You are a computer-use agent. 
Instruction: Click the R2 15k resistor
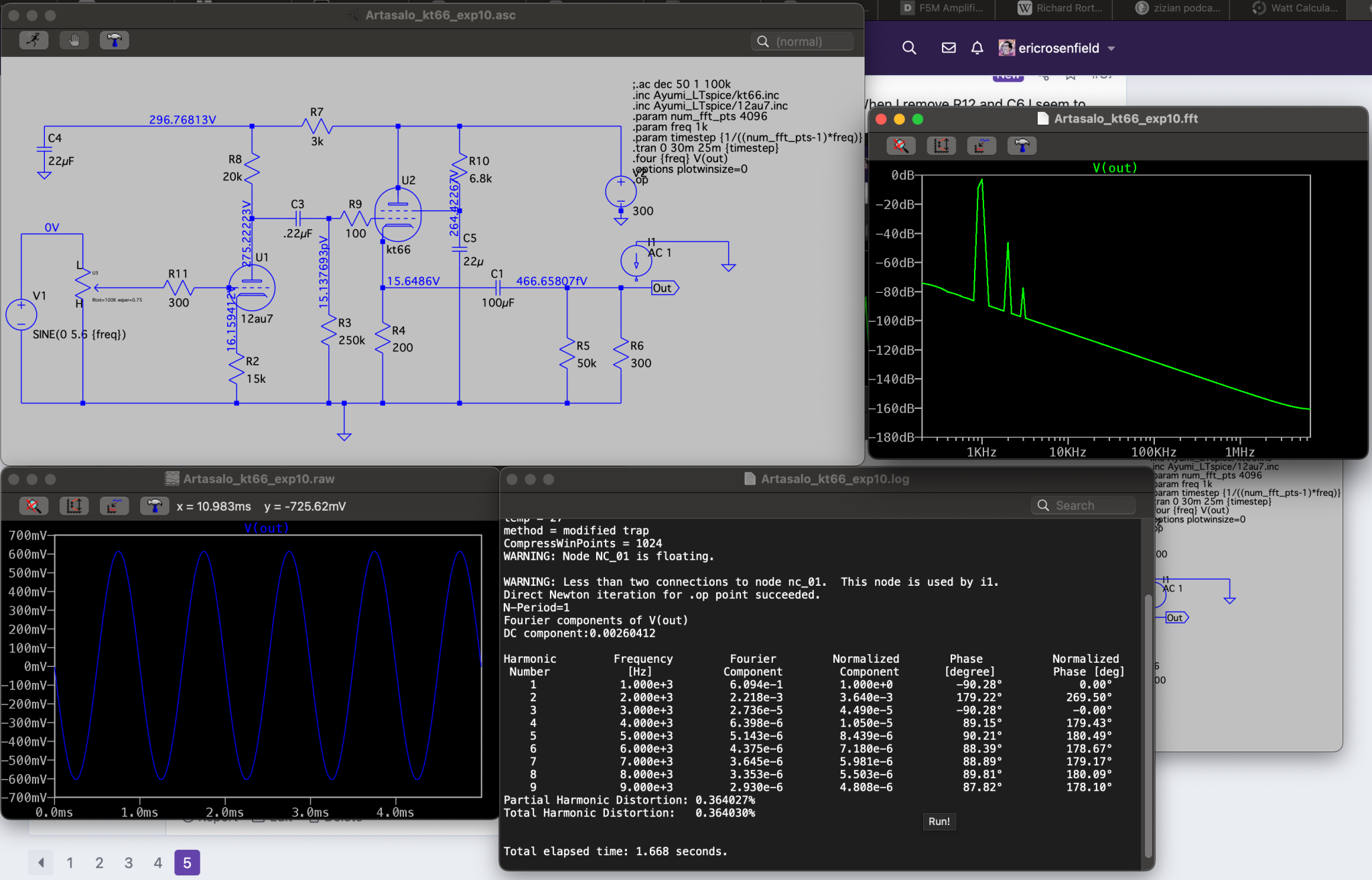pyautogui.click(x=236, y=370)
